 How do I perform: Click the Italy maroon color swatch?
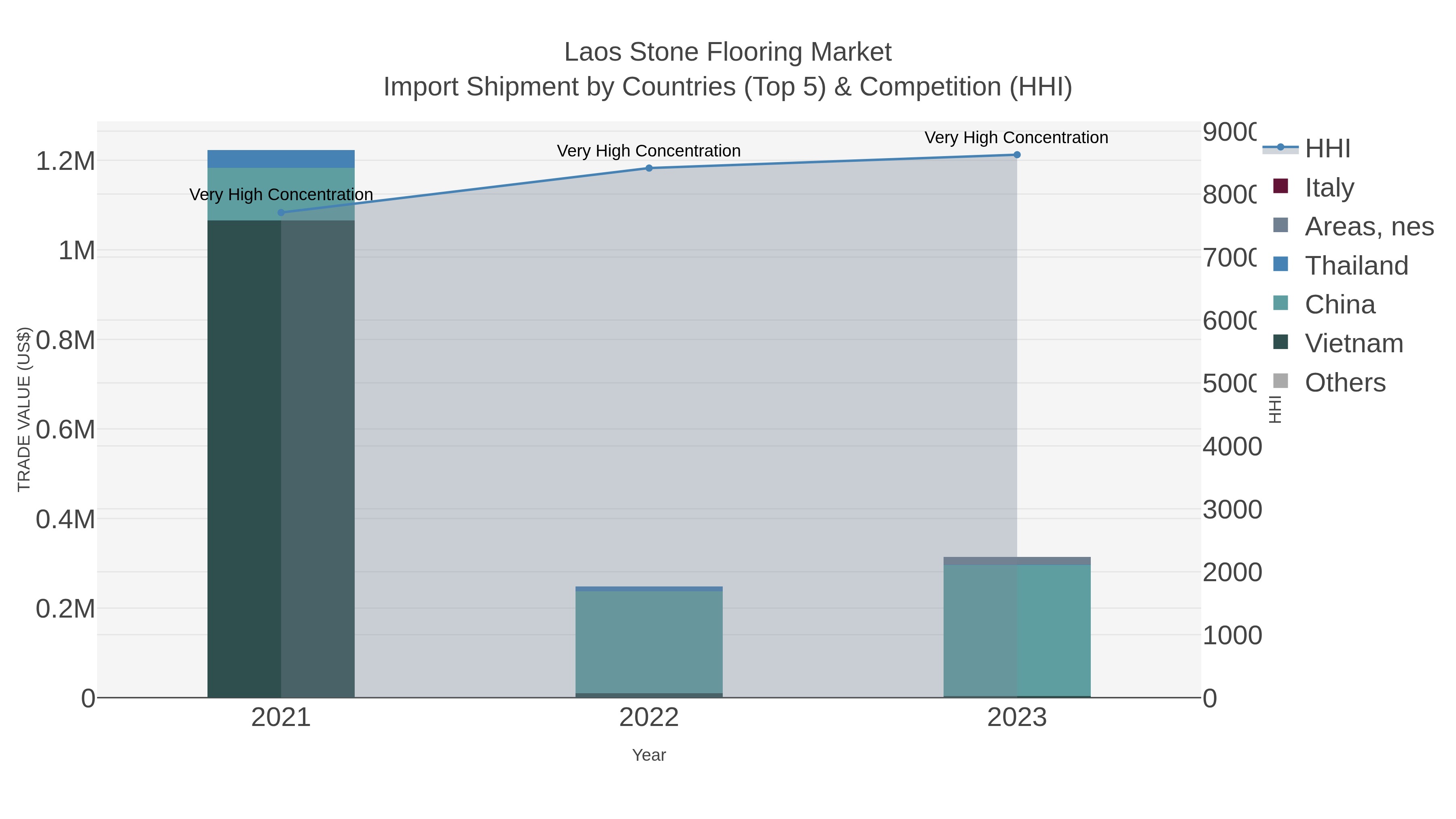(1281, 186)
